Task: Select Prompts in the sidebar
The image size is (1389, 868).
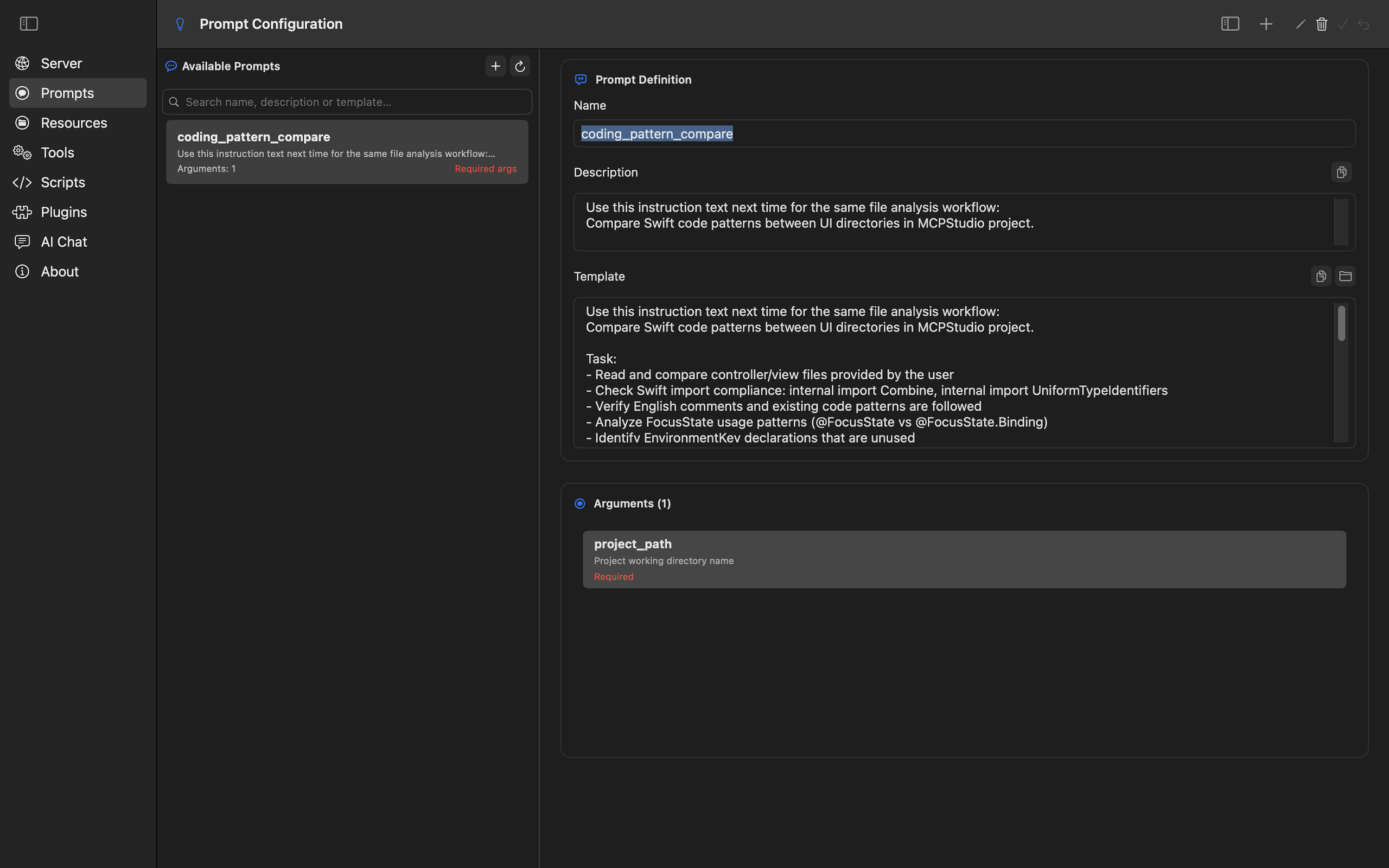Action: pos(78,93)
